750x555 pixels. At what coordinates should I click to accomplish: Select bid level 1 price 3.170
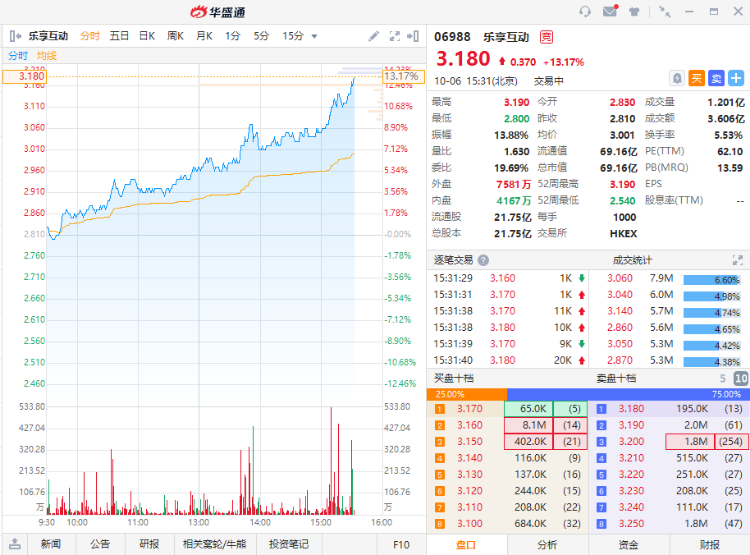(x=470, y=409)
